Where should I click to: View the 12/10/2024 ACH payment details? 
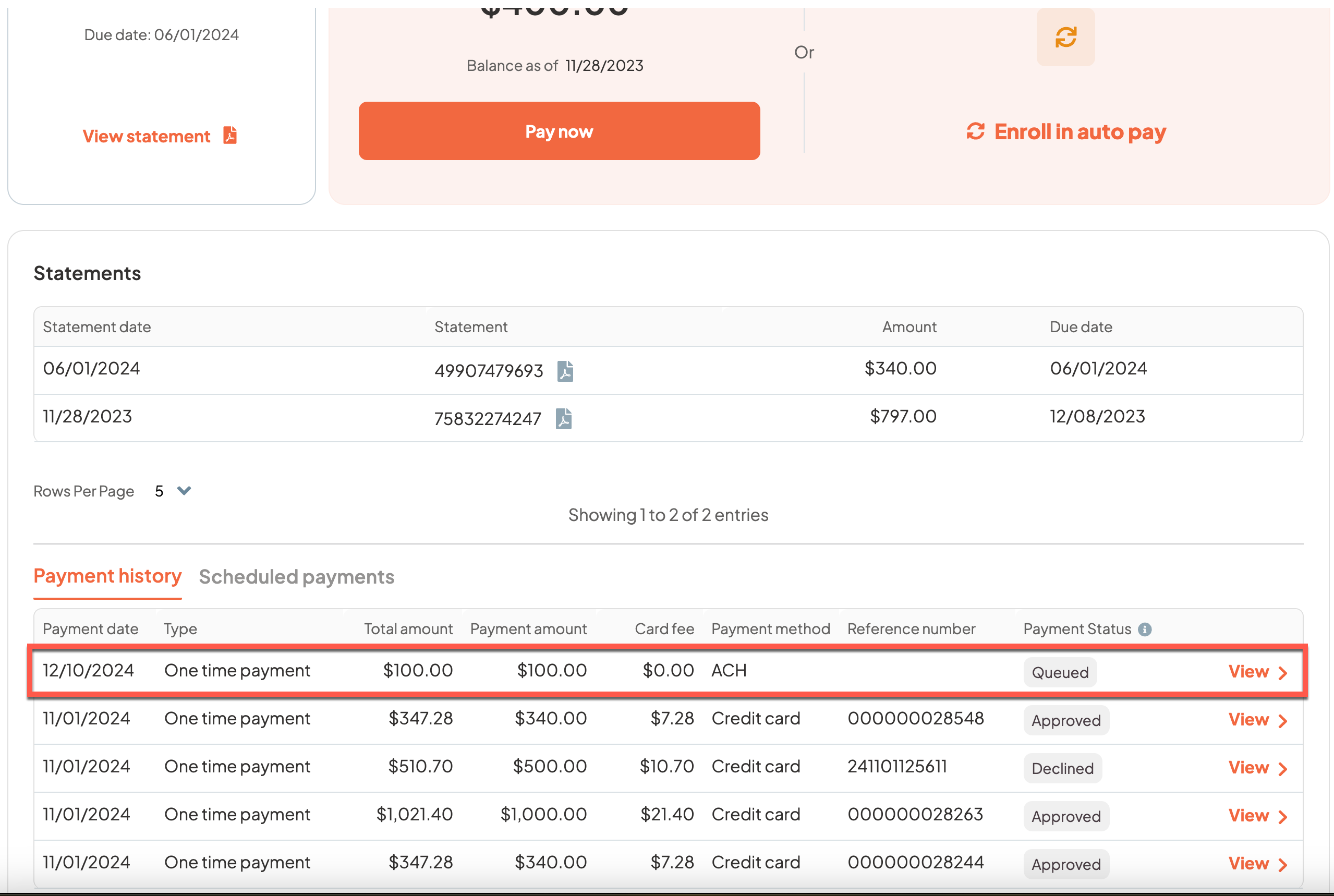coord(1248,671)
